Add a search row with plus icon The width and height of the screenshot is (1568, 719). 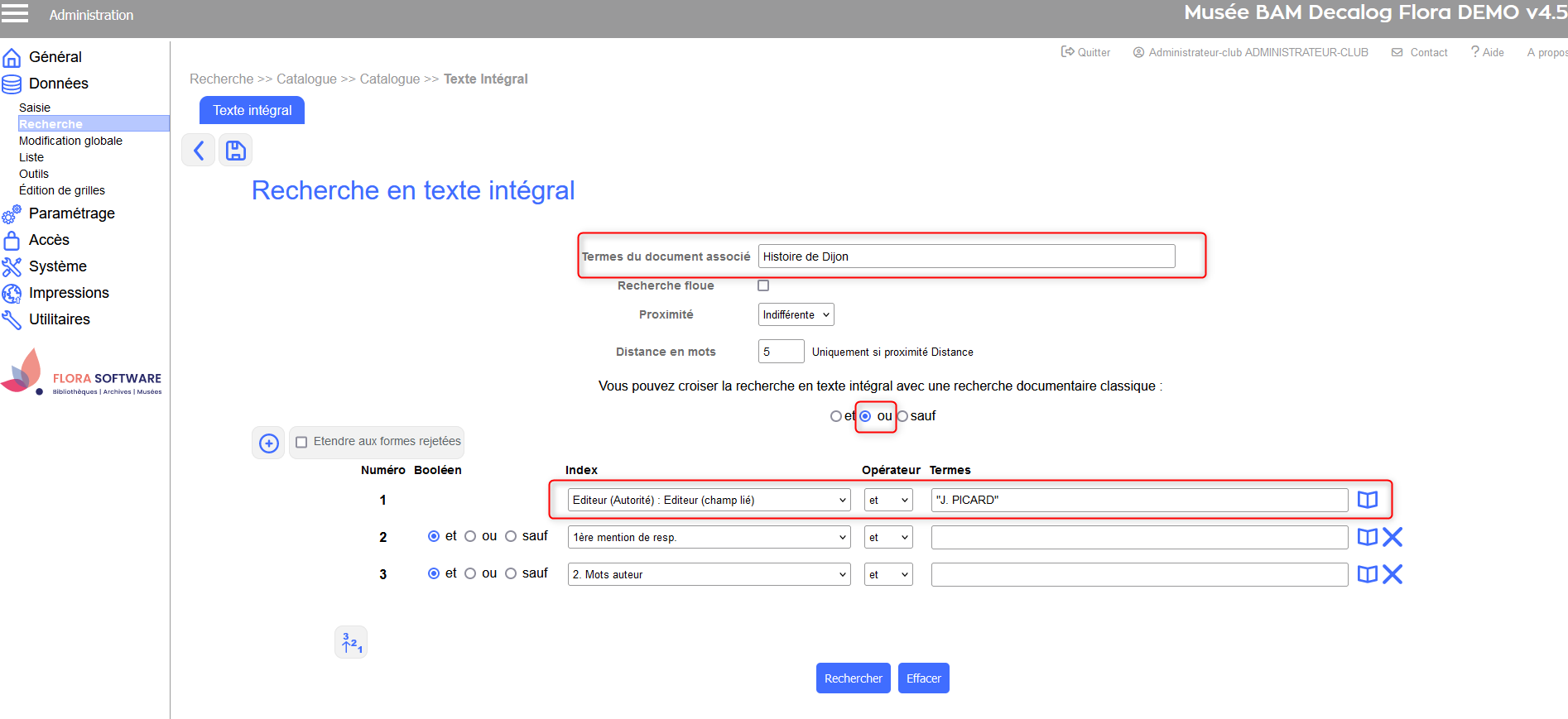269,443
